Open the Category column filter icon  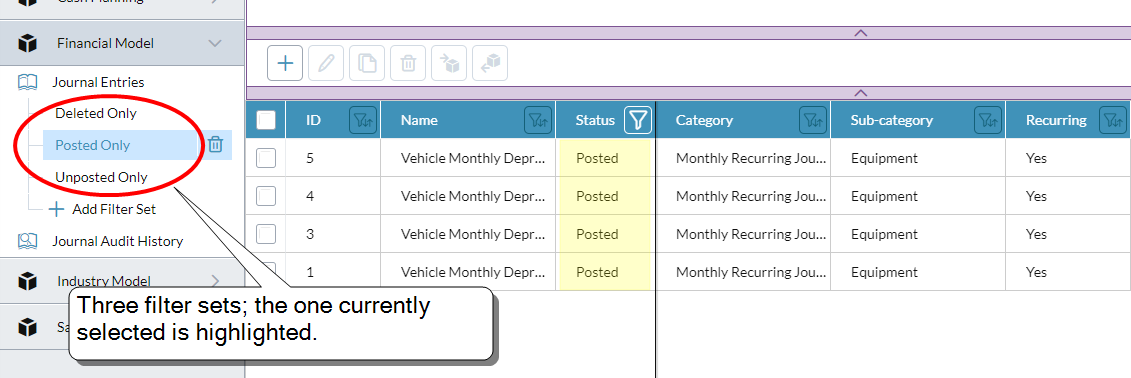pos(813,120)
